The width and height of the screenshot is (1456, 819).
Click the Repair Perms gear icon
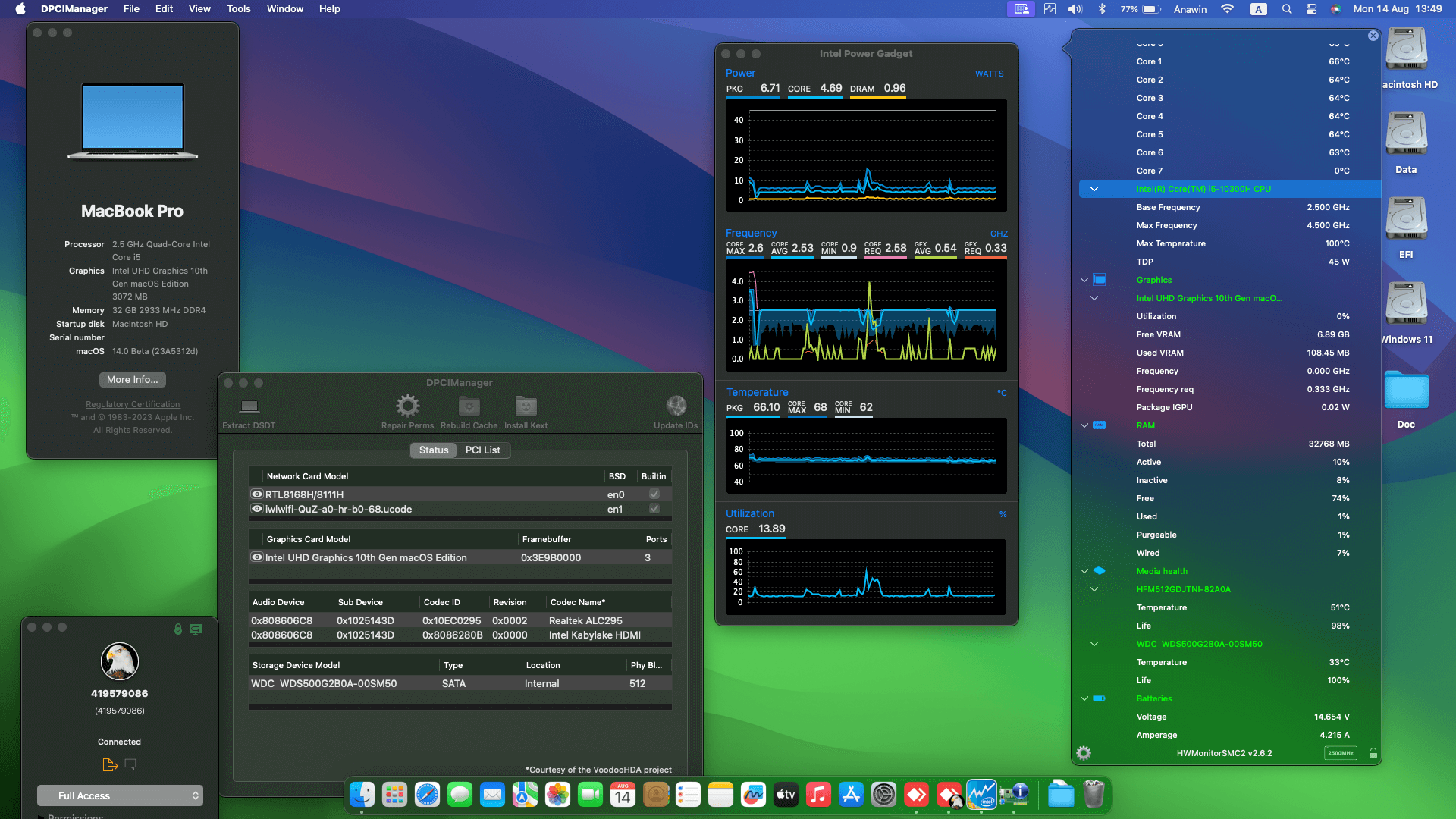tap(407, 406)
